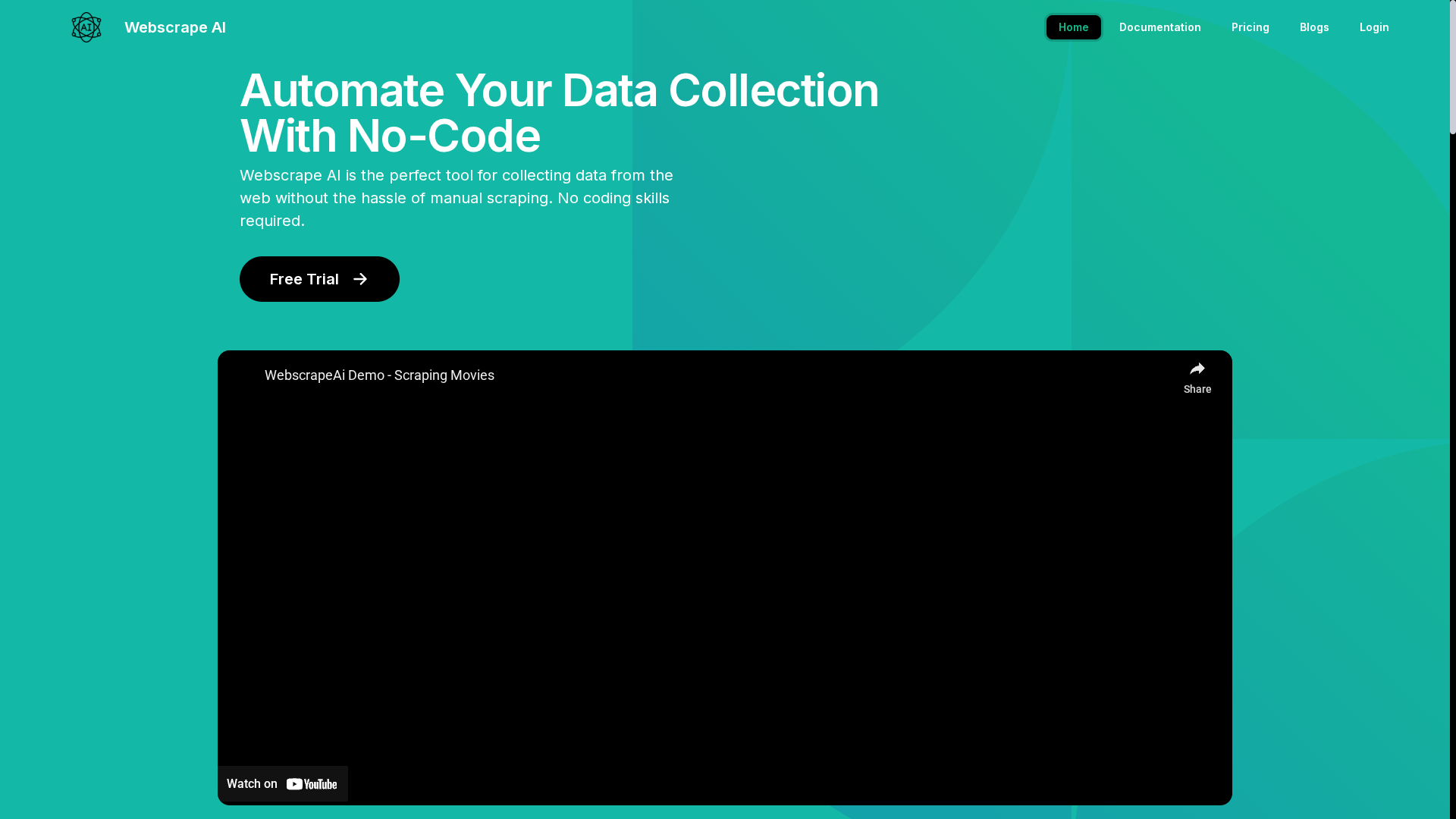Click the arrow icon inside Free Trial

360,279
